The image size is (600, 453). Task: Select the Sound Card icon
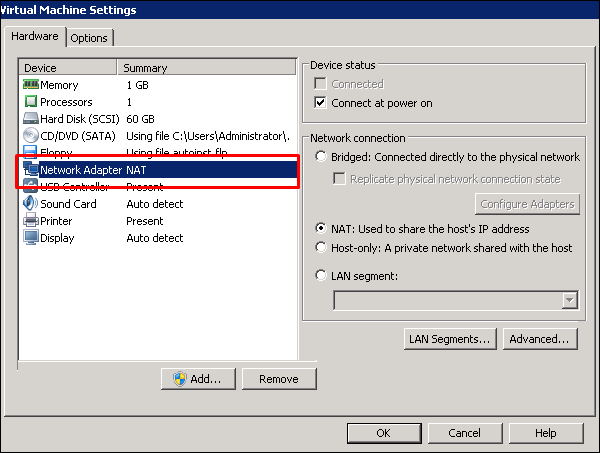click(30, 205)
